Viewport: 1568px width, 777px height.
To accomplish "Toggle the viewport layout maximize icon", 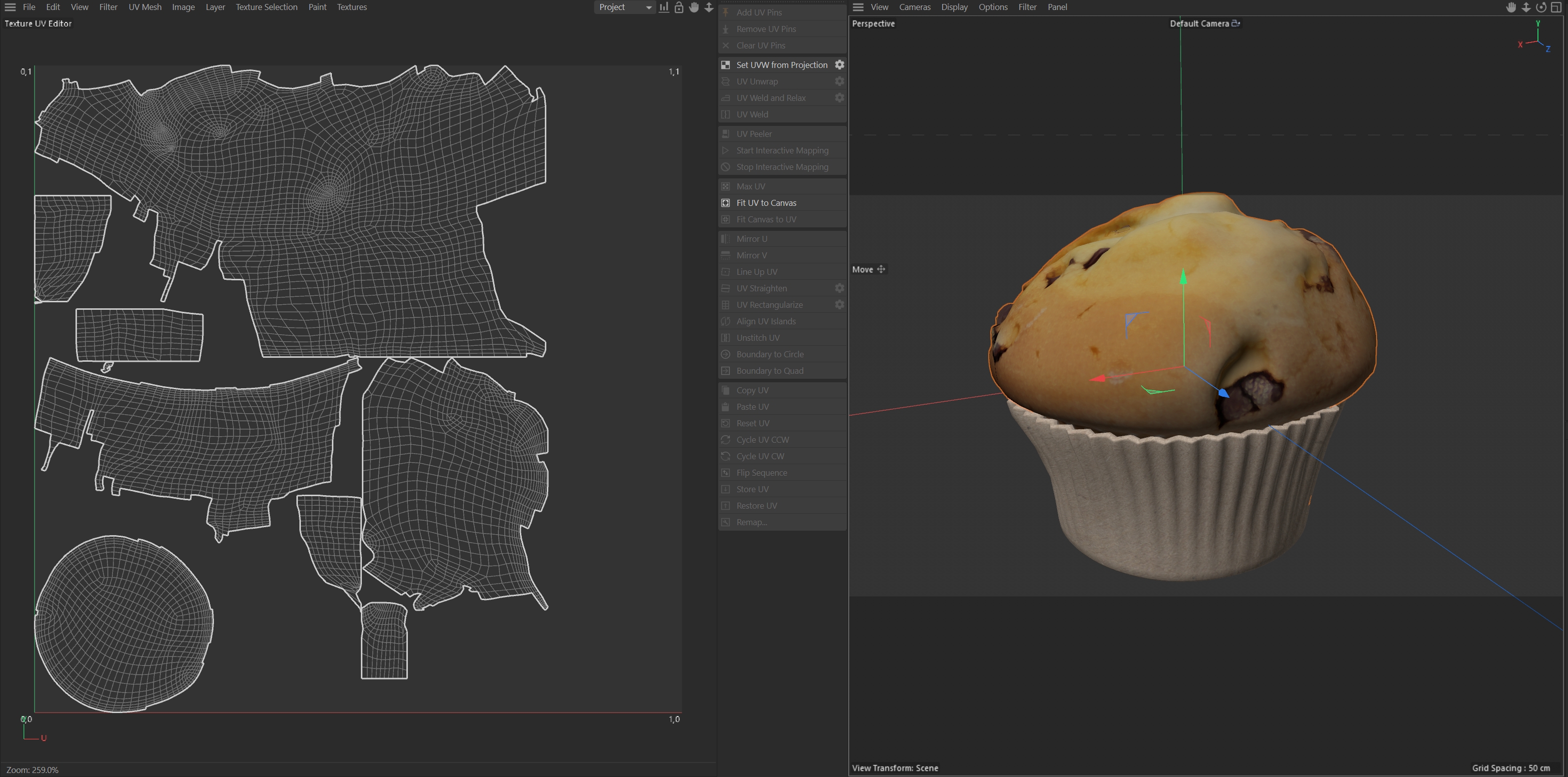I will pos(1556,7).
